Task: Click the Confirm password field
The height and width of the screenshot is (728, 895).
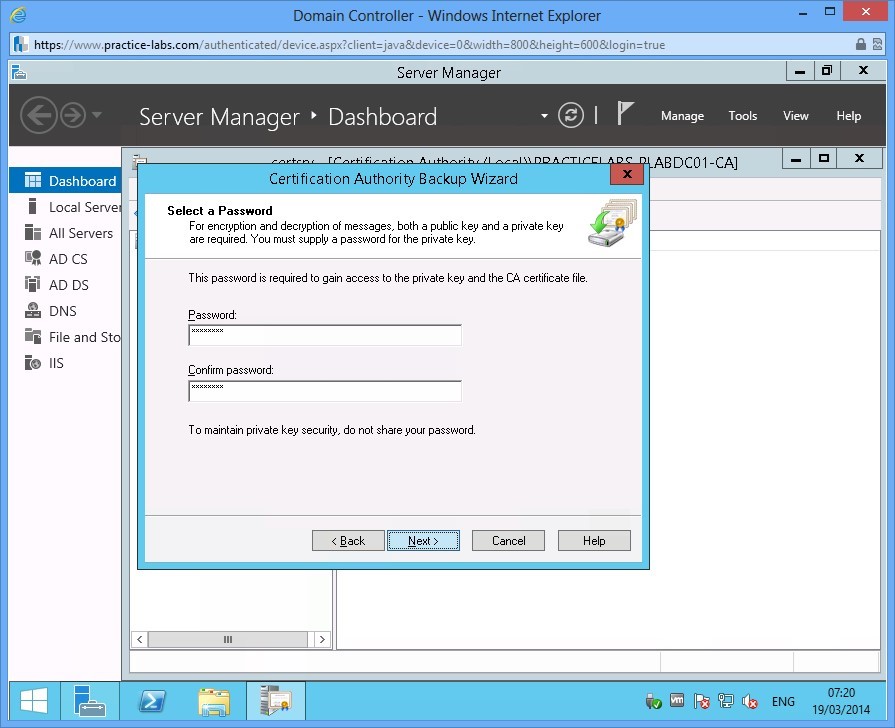Action: [x=324, y=390]
